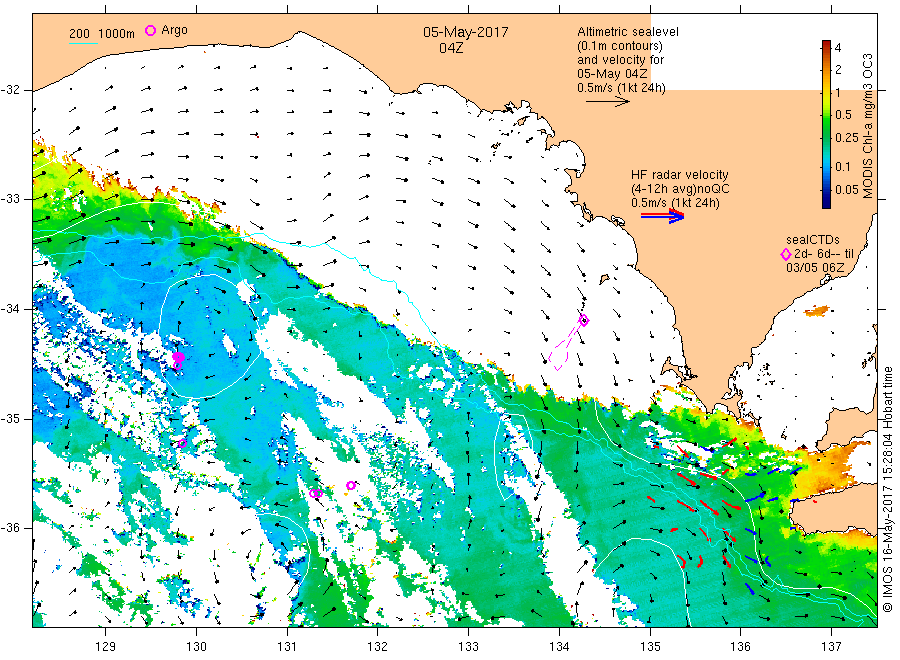Click the seal CTD diamond near 134E 34S
The width and height of the screenshot is (900, 660).
584,320
